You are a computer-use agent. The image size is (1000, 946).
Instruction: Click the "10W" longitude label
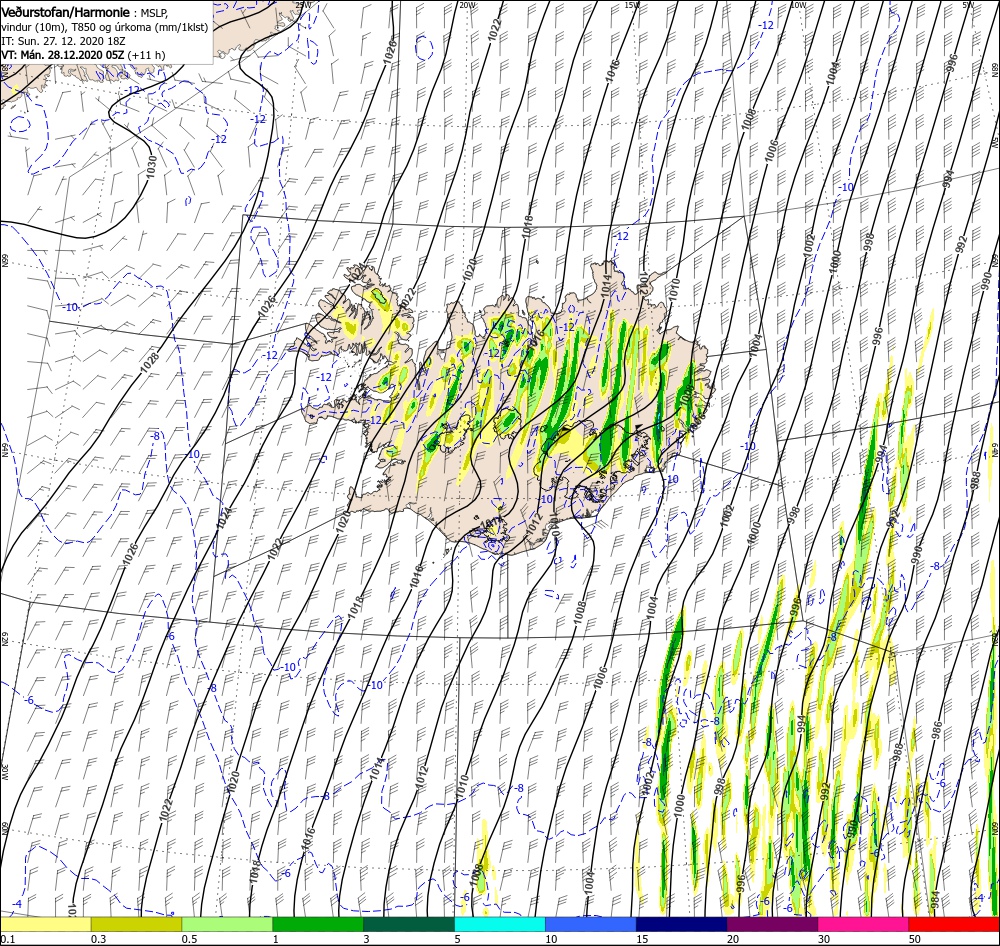click(798, 5)
